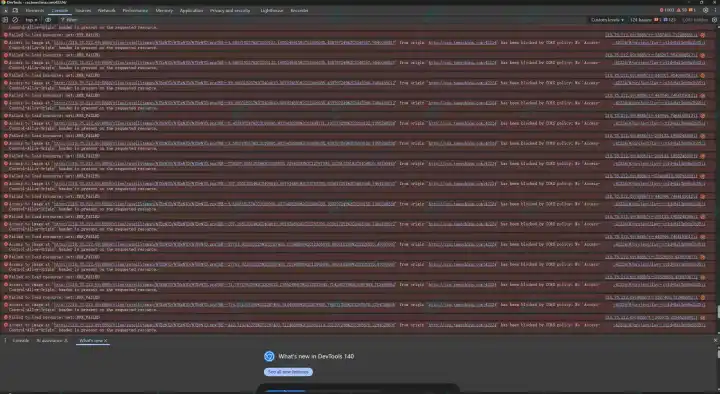Close the What's new drawer tab

(x=106, y=341)
